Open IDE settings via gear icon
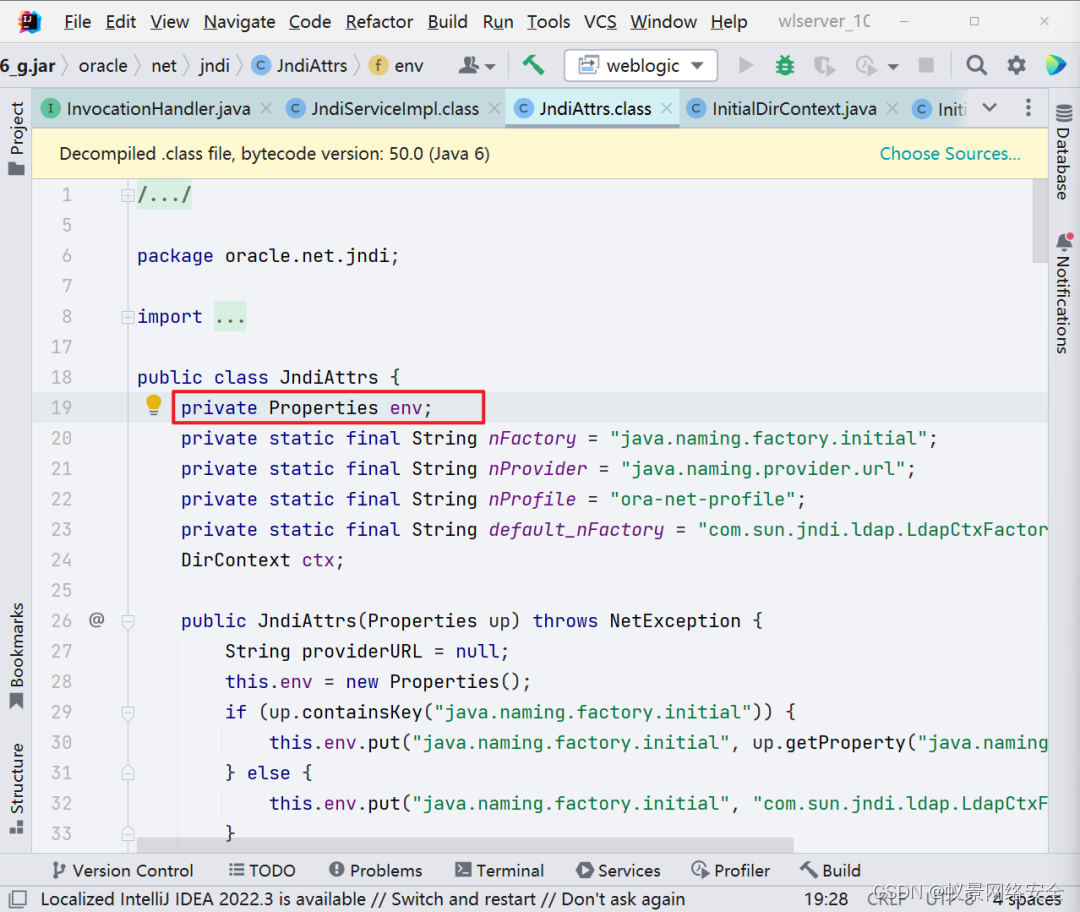This screenshot has height=912, width=1080. 1016,65
